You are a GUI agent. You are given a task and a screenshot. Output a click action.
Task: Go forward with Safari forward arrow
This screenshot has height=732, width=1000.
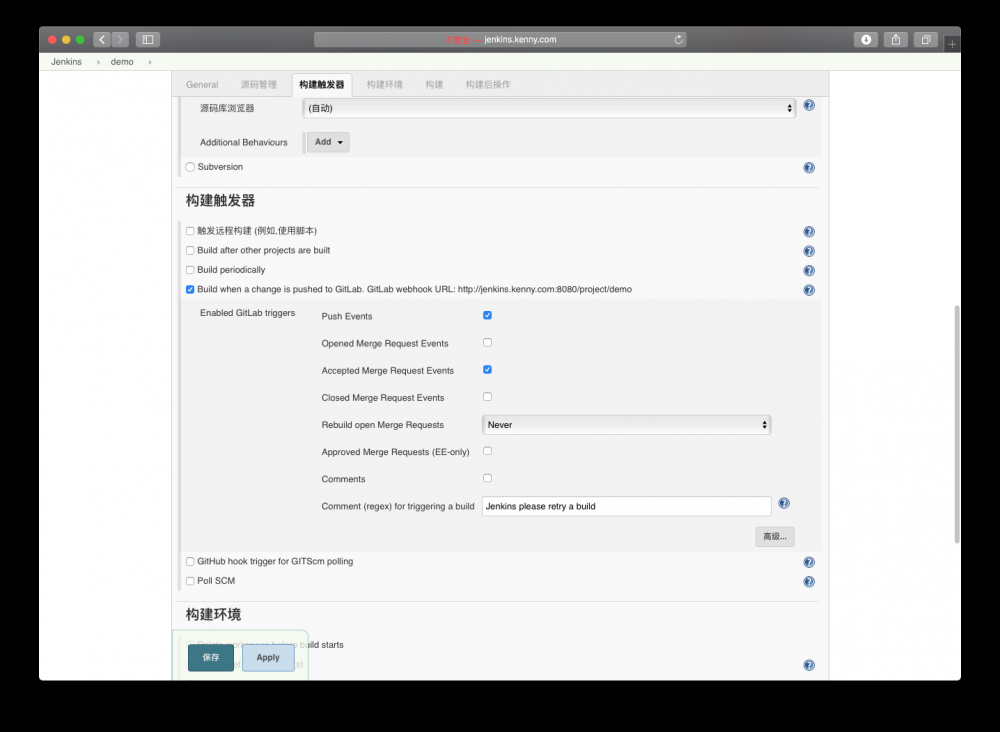[120, 40]
